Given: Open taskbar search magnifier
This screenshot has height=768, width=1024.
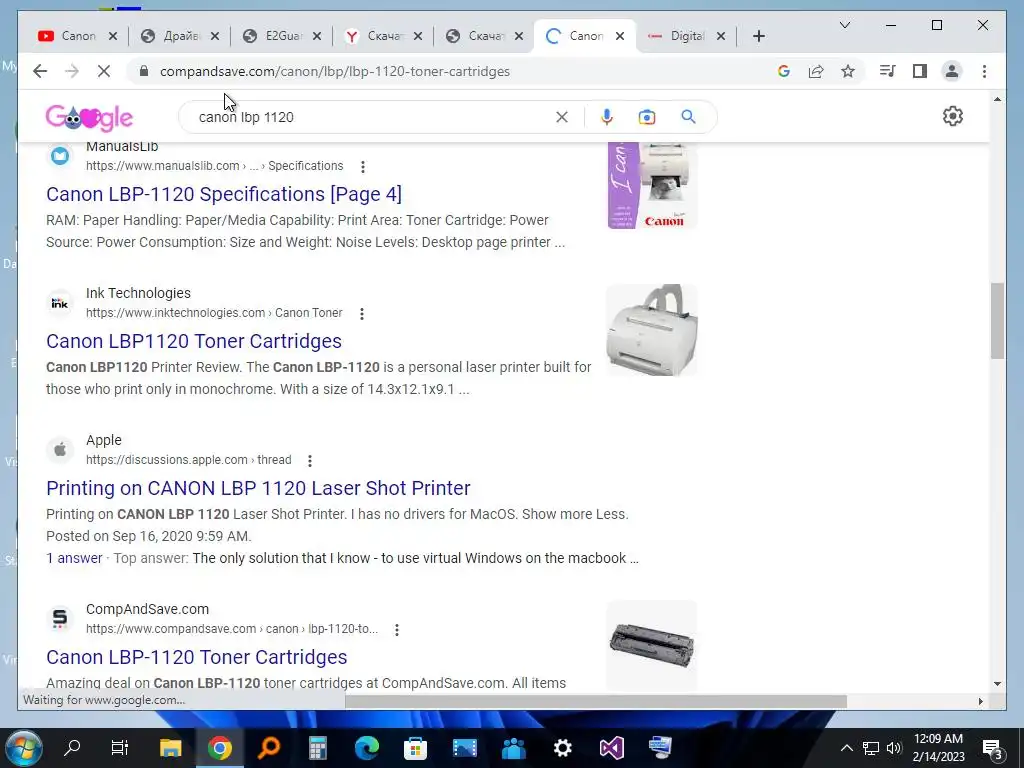Looking at the screenshot, I should click(x=72, y=748).
